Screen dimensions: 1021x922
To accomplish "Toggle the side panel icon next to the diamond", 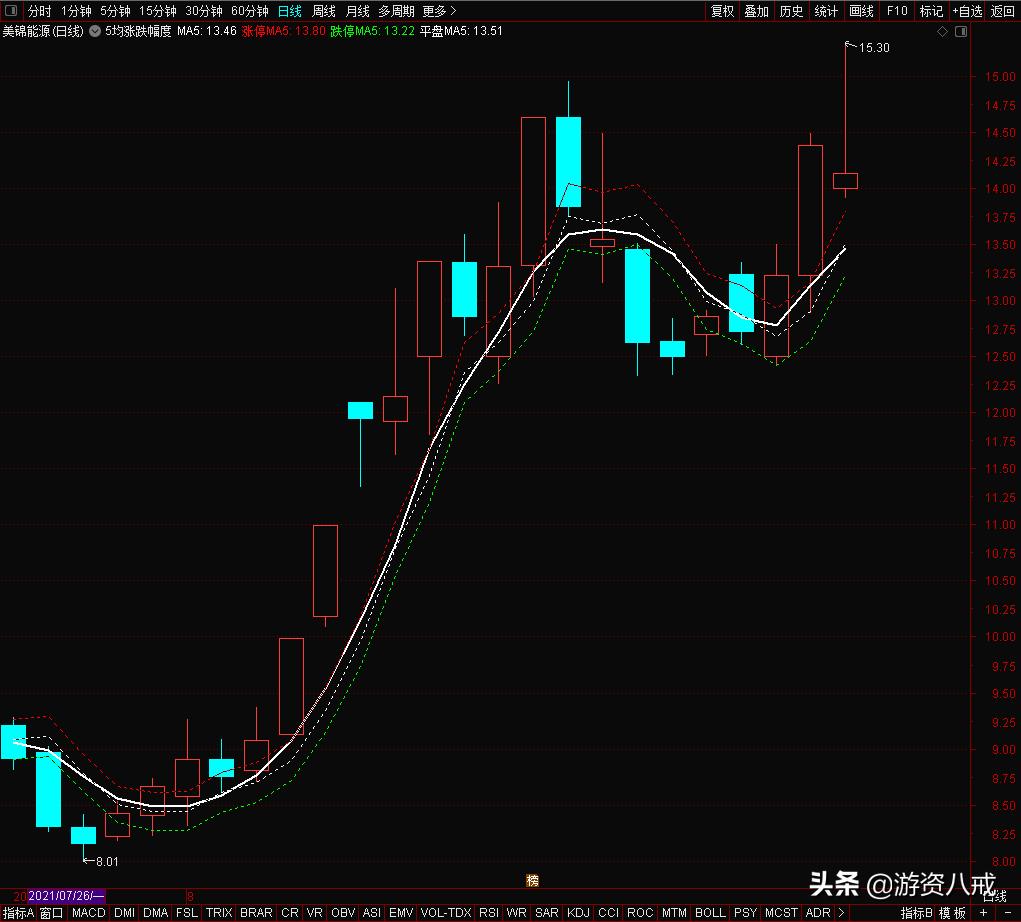I will [x=960, y=31].
